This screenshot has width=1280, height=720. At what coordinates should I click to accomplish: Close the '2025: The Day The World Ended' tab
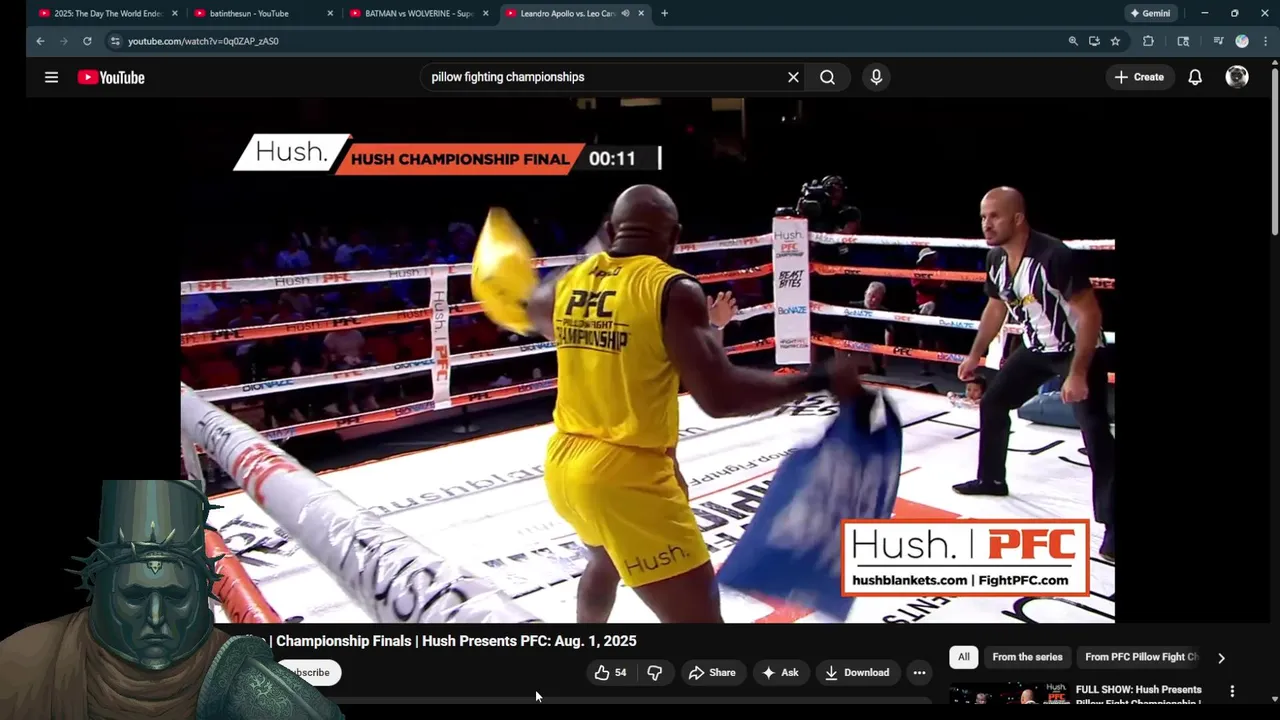(x=175, y=13)
